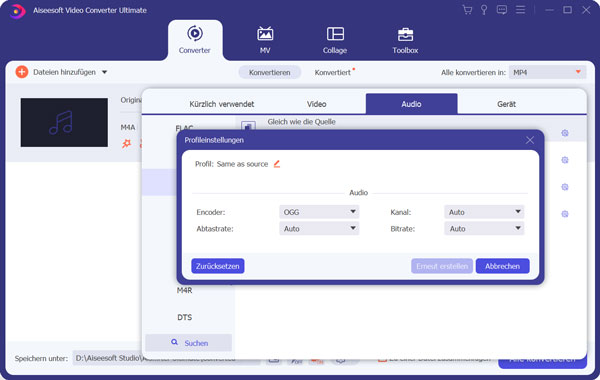Select the audio file music thumbnail

(x=64, y=122)
